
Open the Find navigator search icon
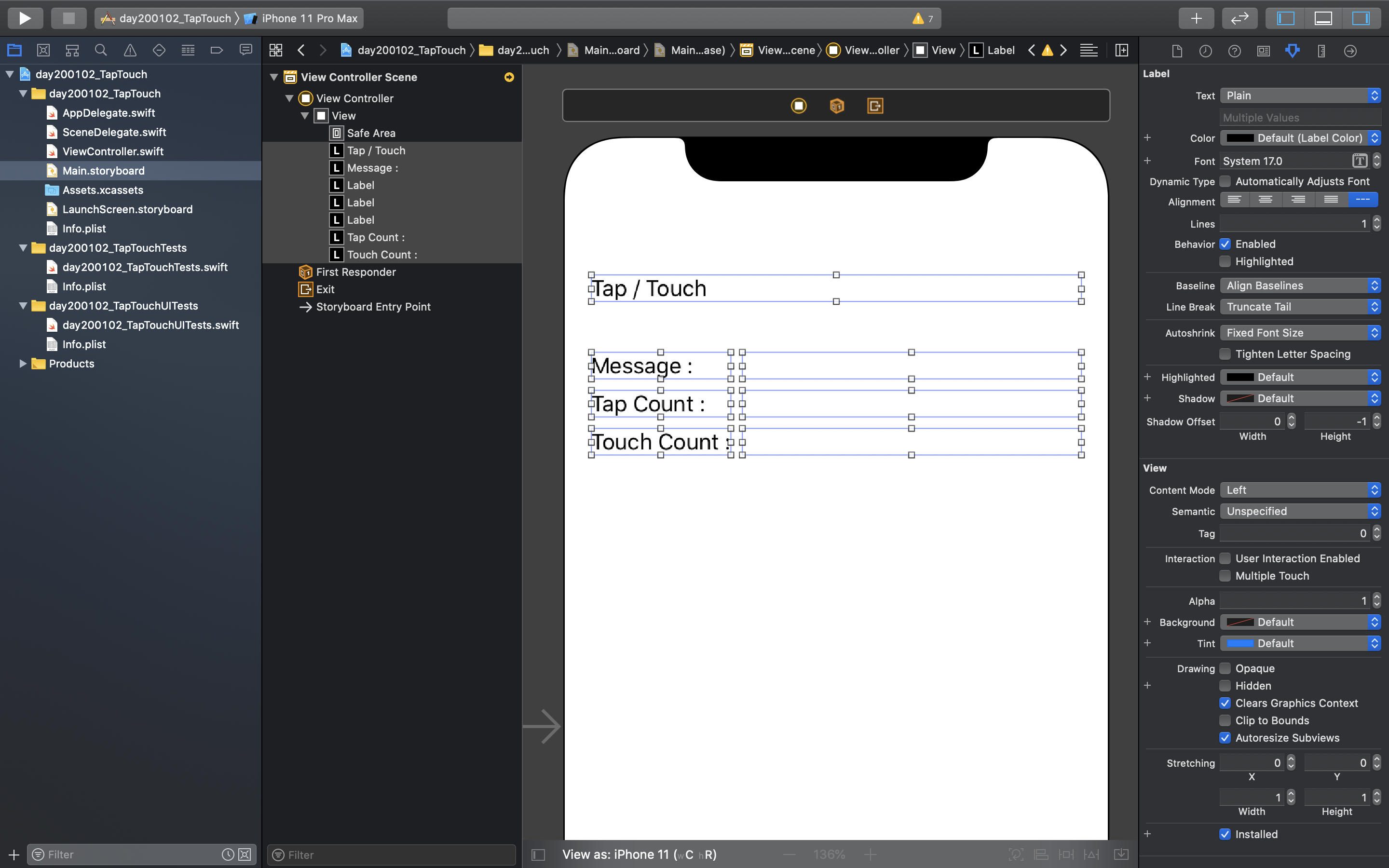tap(101, 51)
